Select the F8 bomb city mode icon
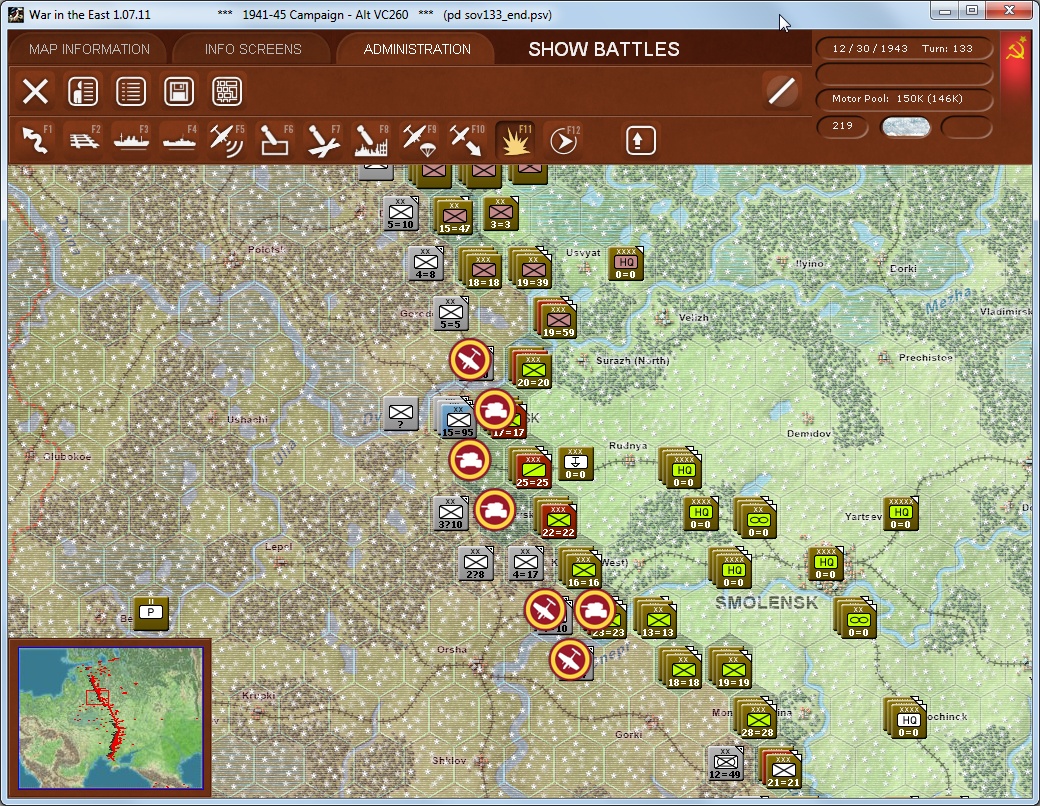Image resolution: width=1040 pixels, height=806 pixels. [x=371, y=140]
